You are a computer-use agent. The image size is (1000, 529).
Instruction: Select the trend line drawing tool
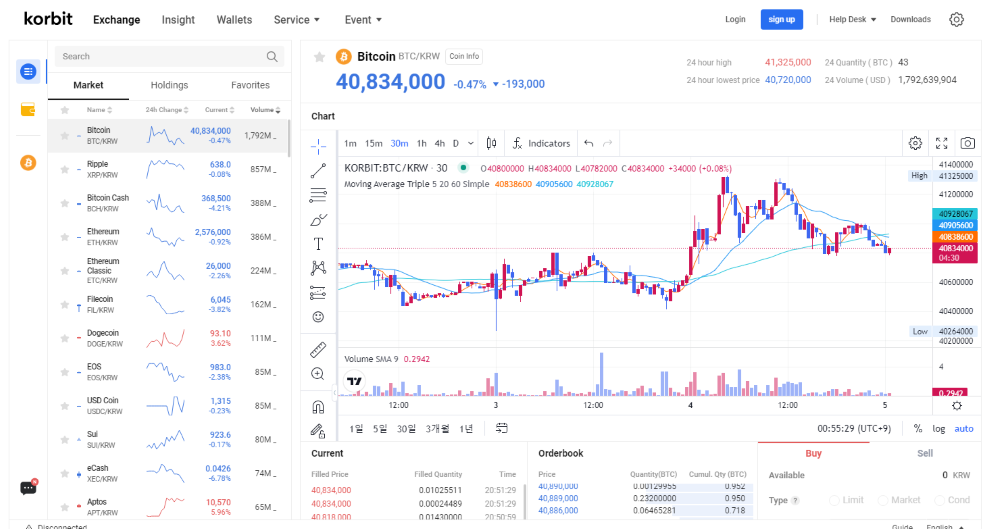[x=318, y=171]
